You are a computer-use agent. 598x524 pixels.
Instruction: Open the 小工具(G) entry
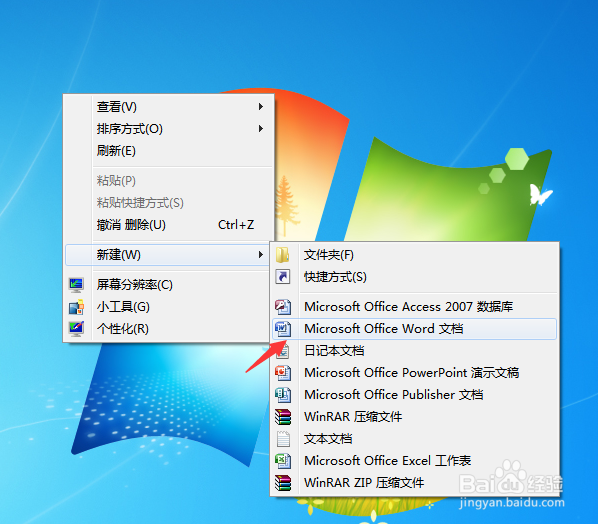(168, 307)
